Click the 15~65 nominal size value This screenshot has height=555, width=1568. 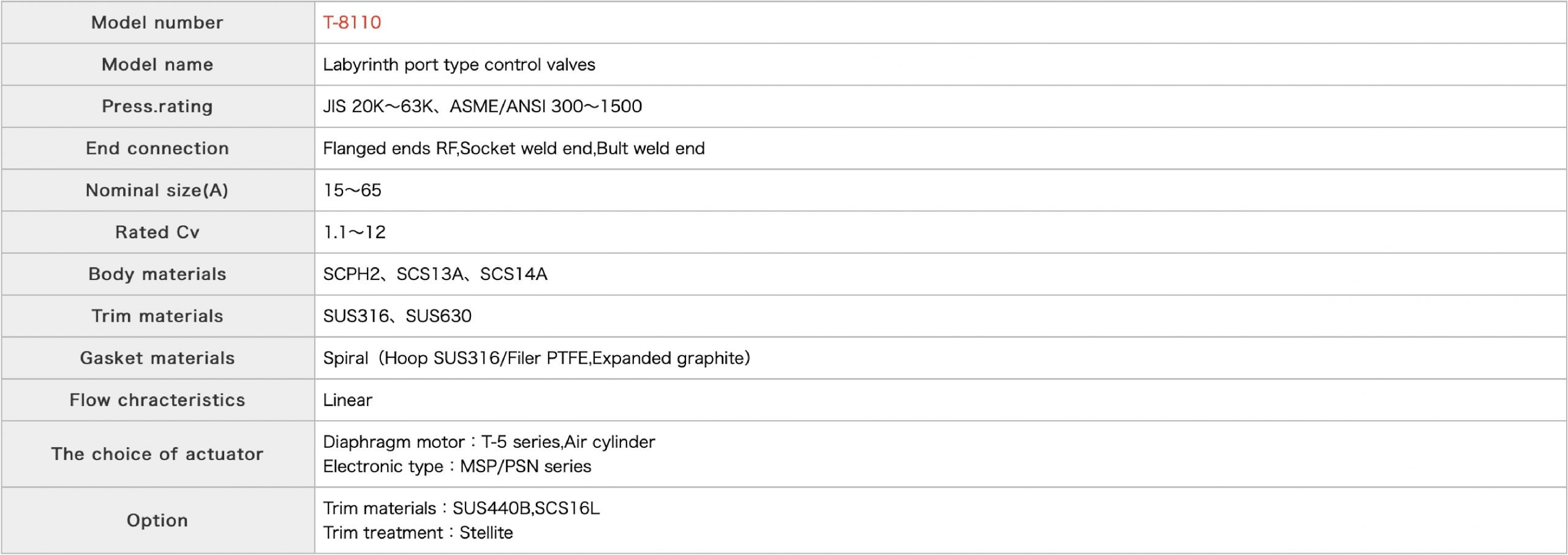coord(352,190)
